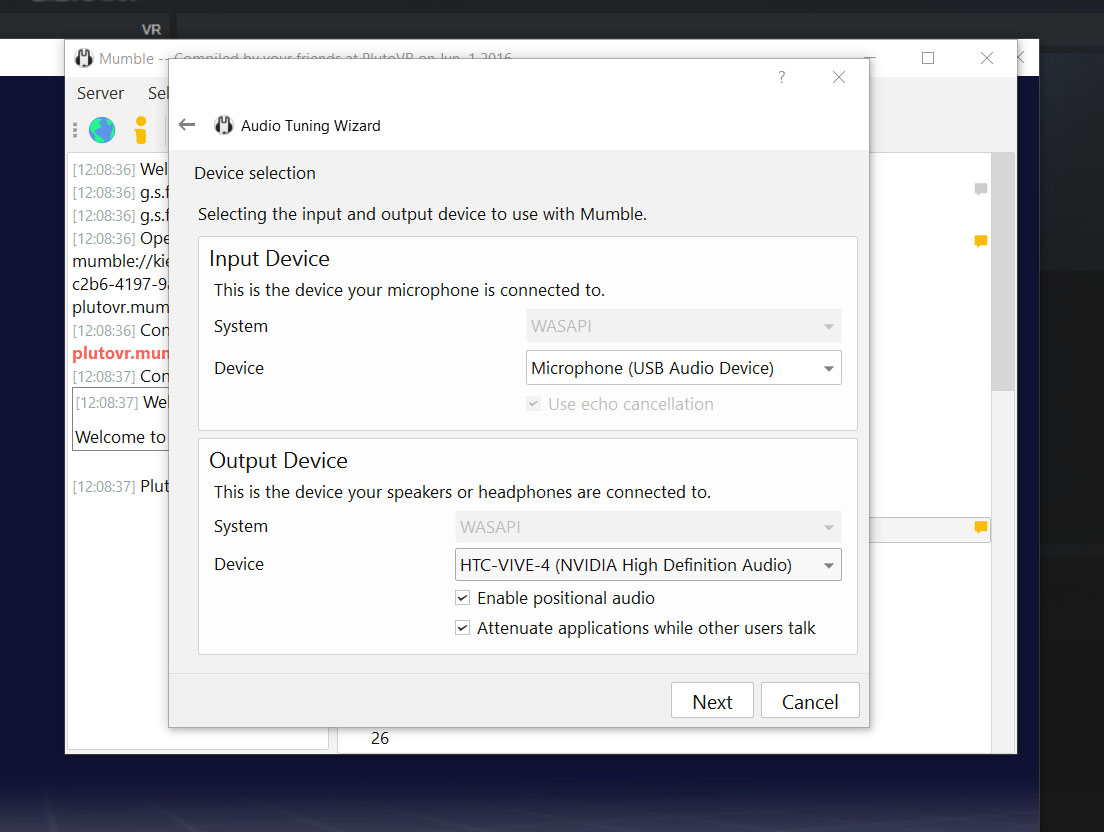Click the number 26 below the dialog
Image resolution: width=1104 pixels, height=832 pixels.
pos(380,738)
